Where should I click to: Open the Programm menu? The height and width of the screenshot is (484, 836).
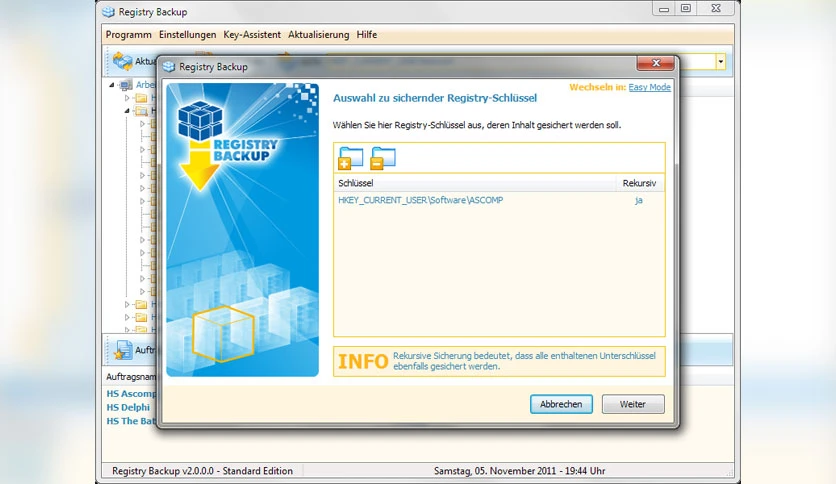[128, 35]
